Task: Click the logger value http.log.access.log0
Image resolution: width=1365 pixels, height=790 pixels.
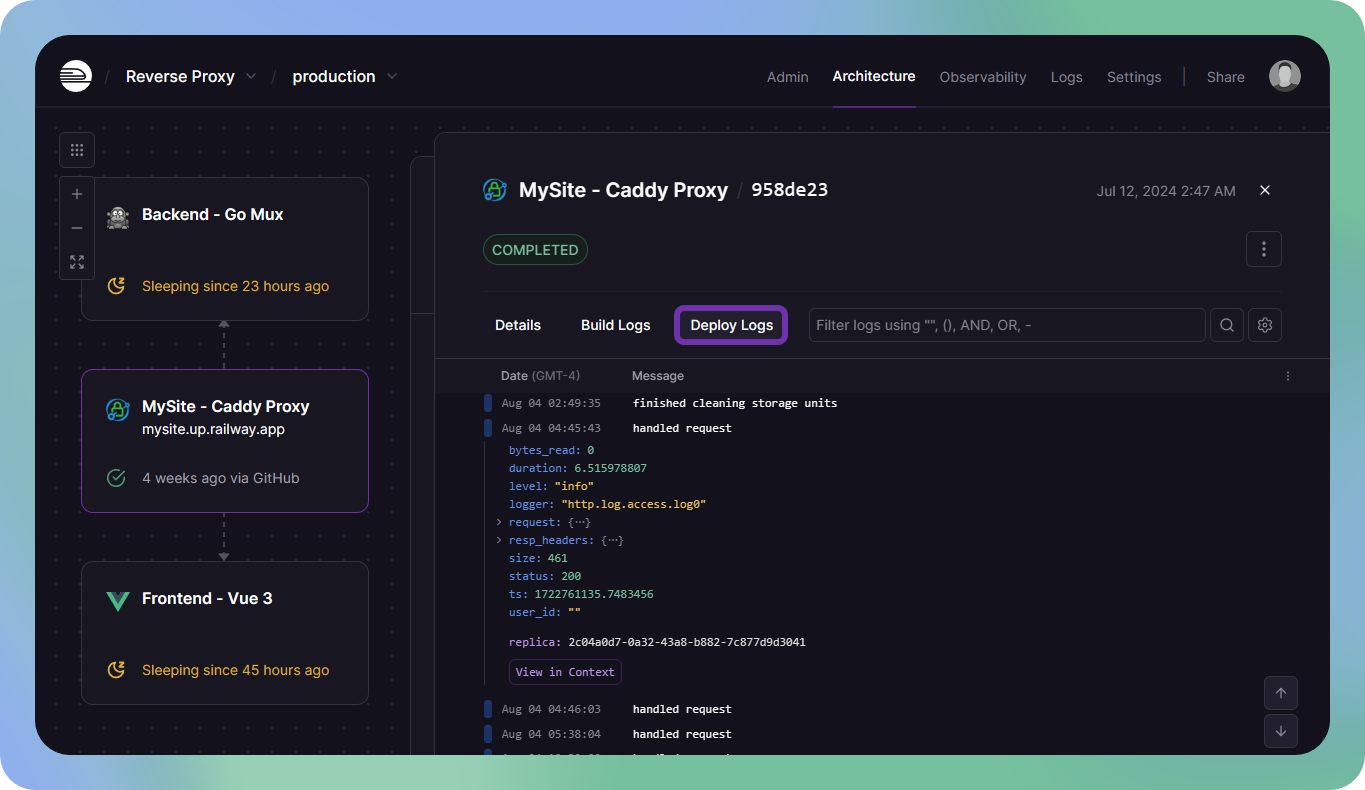Action: click(x=634, y=504)
